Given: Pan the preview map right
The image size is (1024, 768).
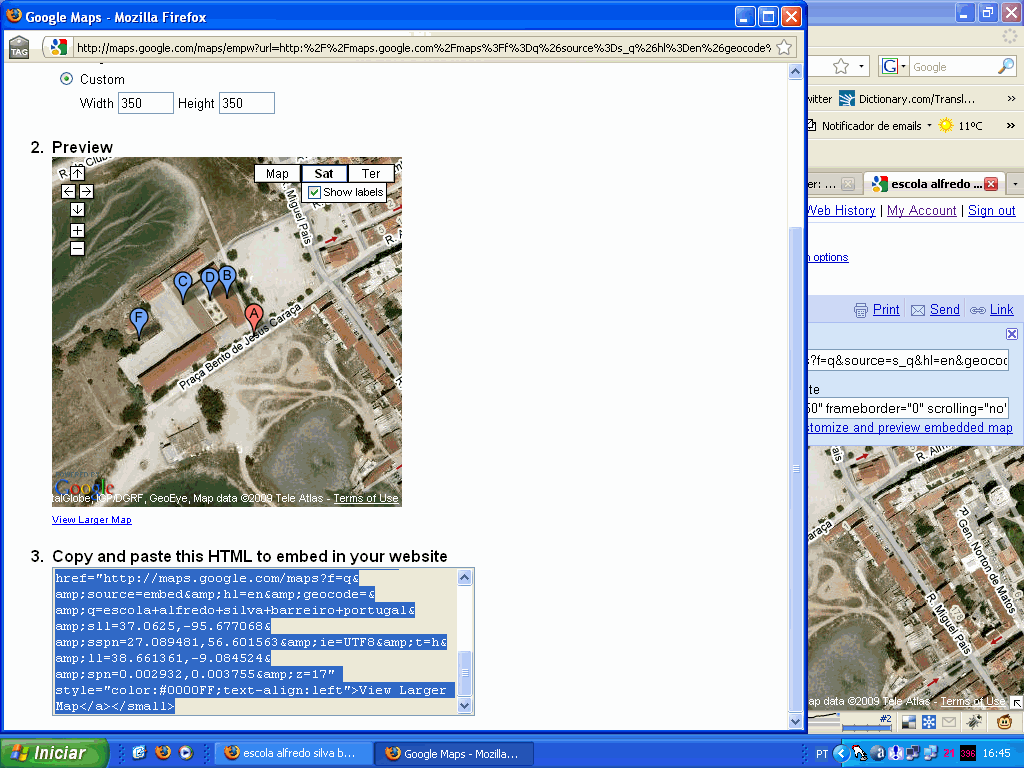Looking at the screenshot, I should click(86, 191).
